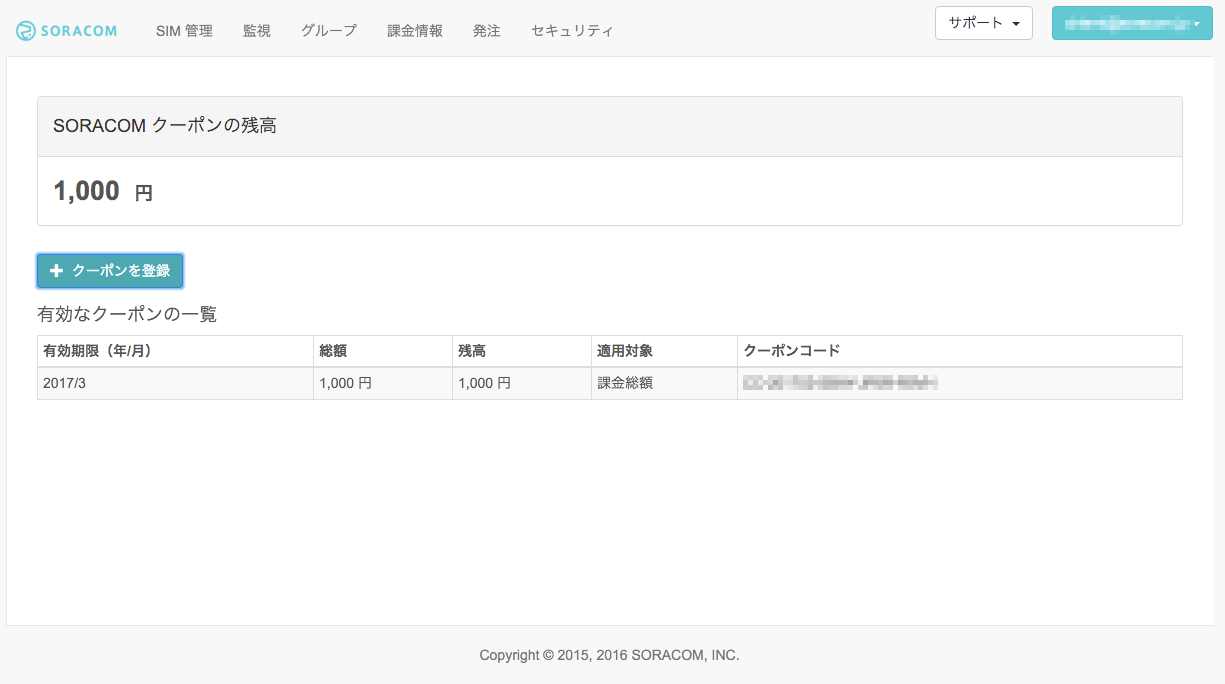Click the クーポンコード column header

tap(960, 351)
